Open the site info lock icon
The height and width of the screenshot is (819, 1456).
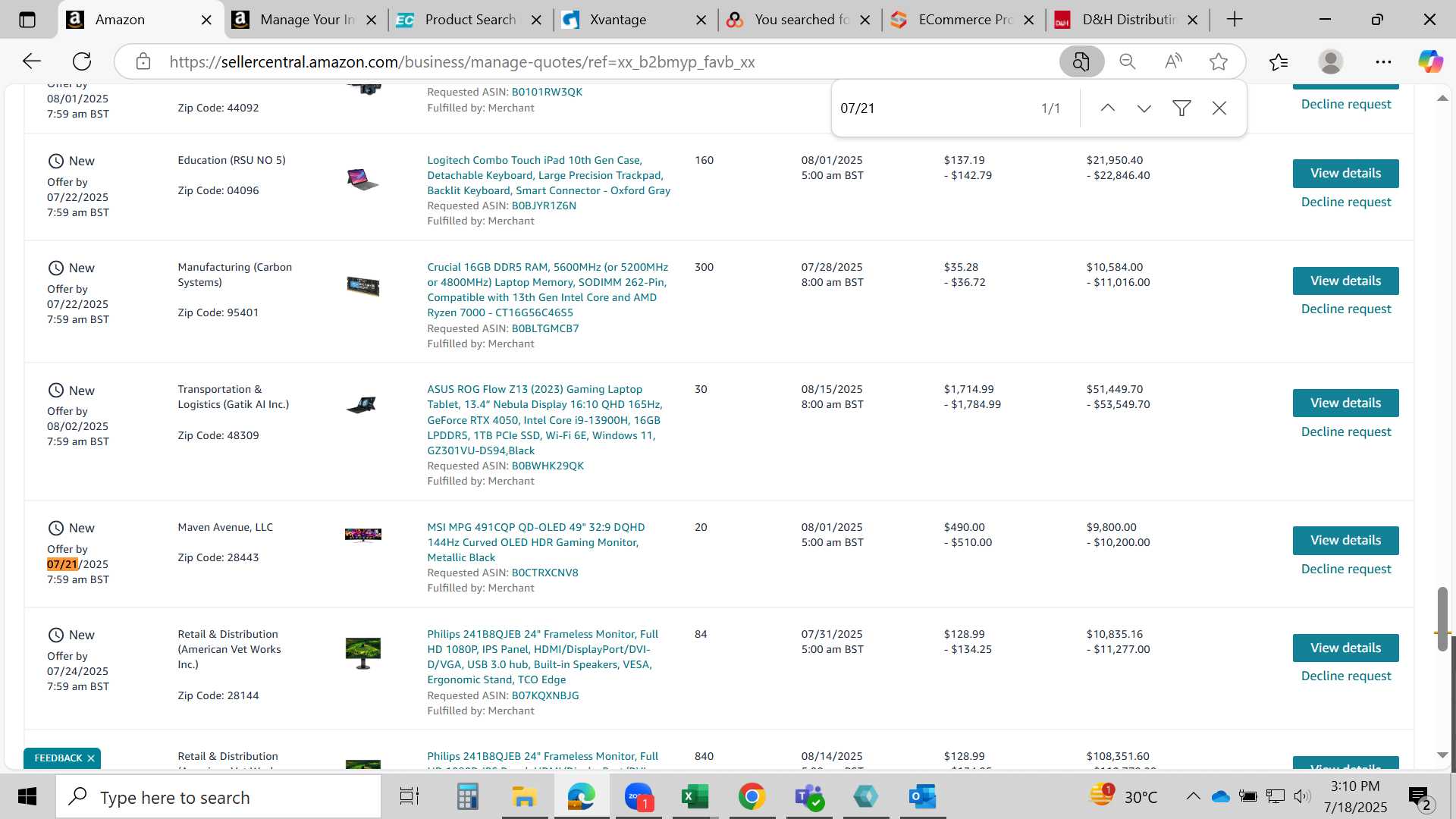click(x=143, y=61)
